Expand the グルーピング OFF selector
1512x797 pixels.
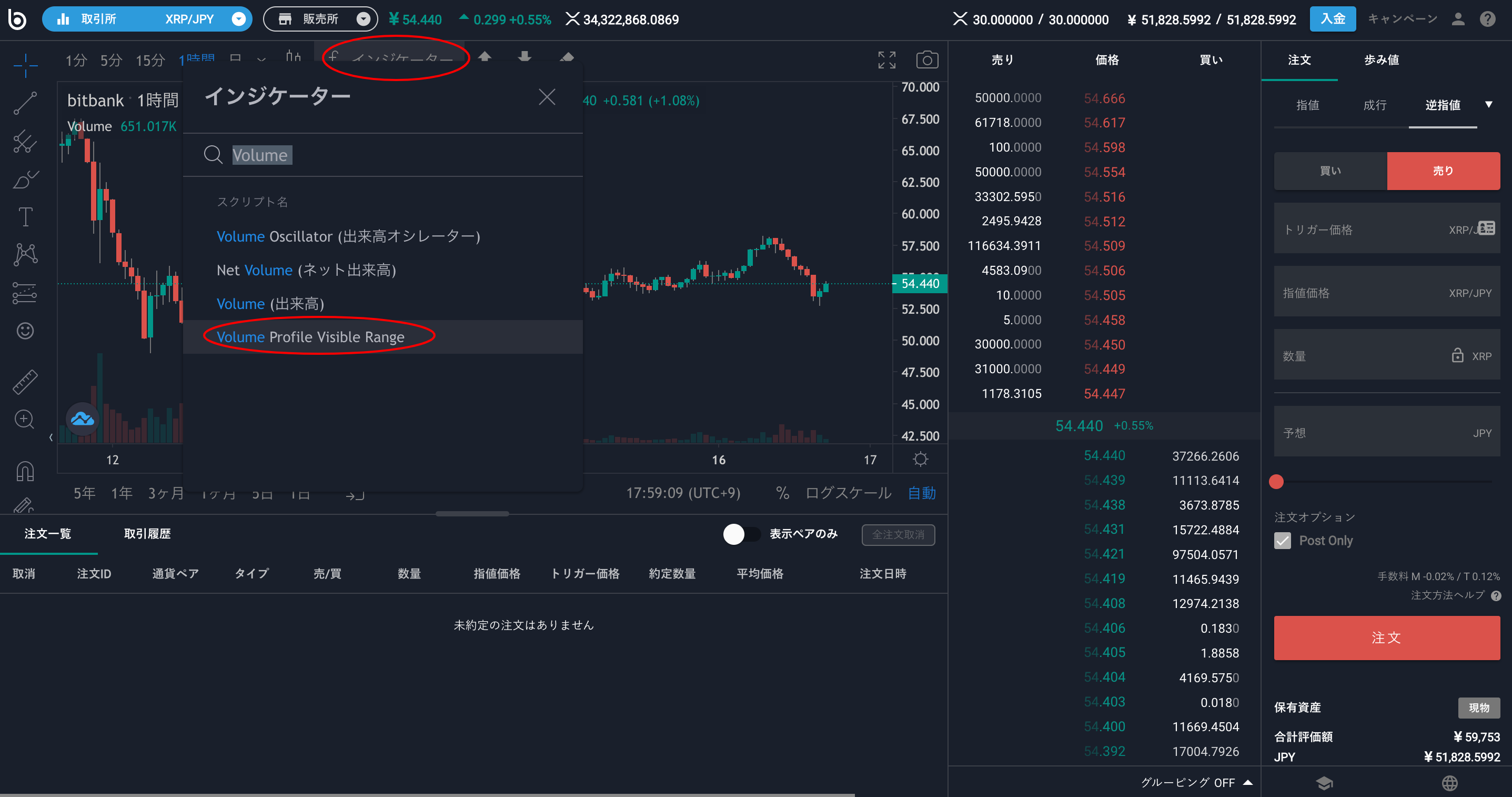coord(1196,782)
